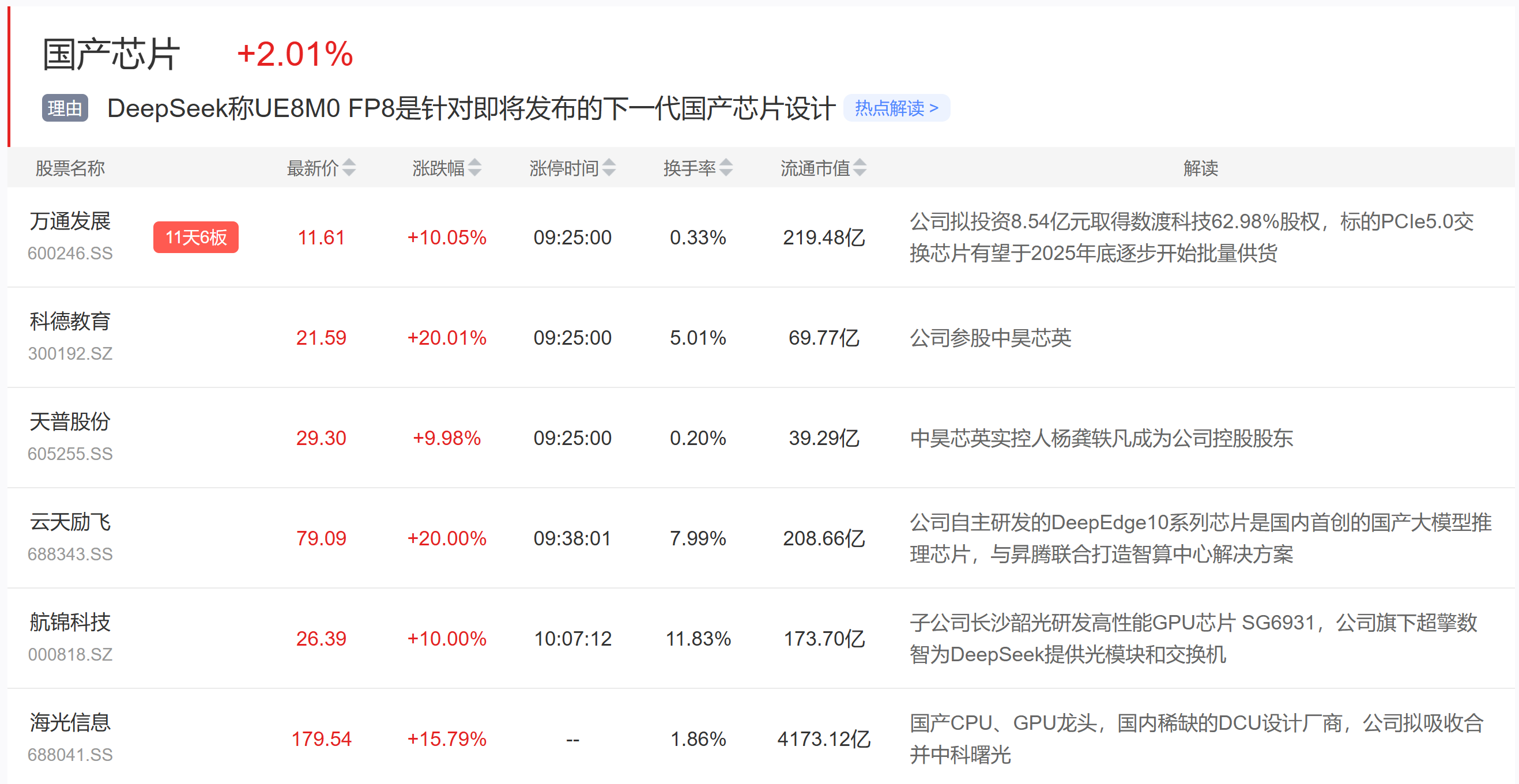Click the +15.79% change value

click(447, 738)
